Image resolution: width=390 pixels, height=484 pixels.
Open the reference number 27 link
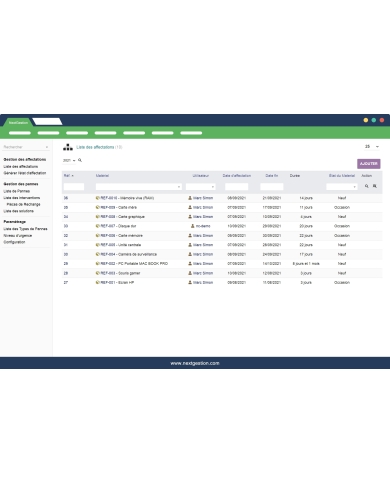66,282
